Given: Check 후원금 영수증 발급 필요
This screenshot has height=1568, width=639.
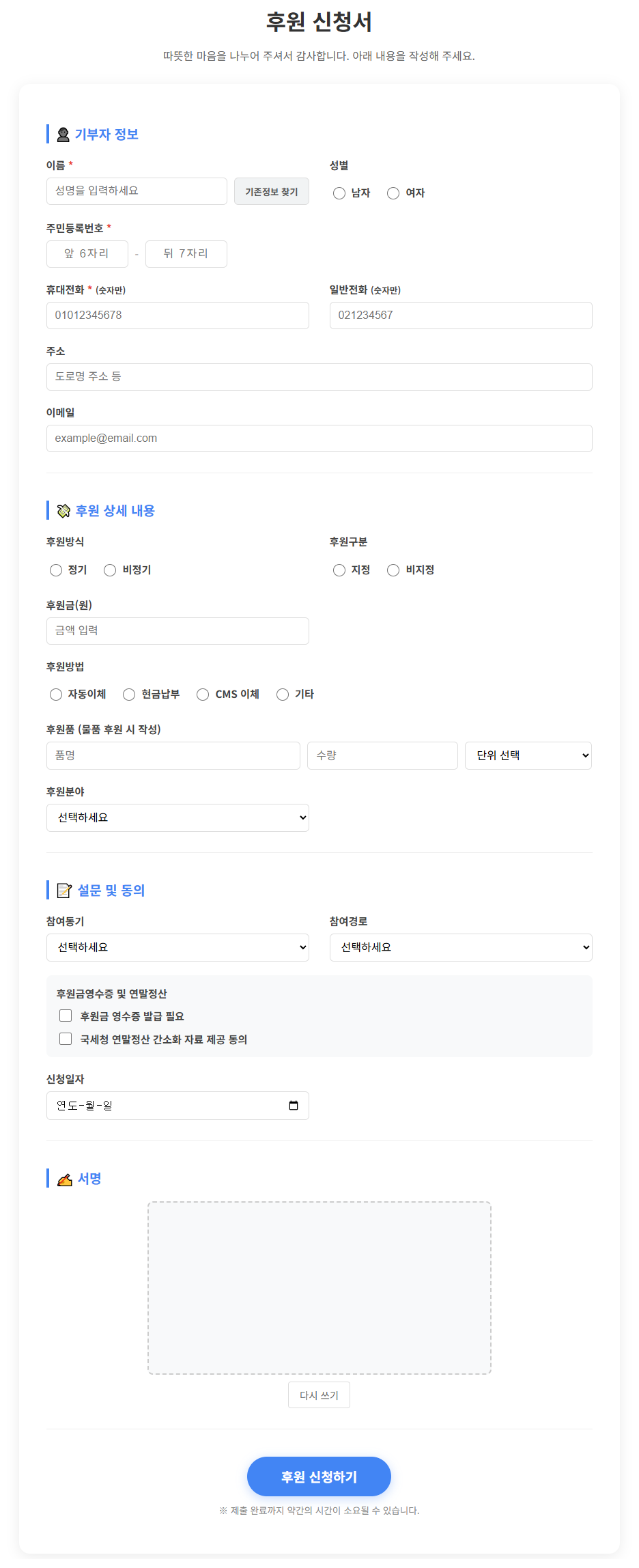Looking at the screenshot, I should coord(66,1016).
